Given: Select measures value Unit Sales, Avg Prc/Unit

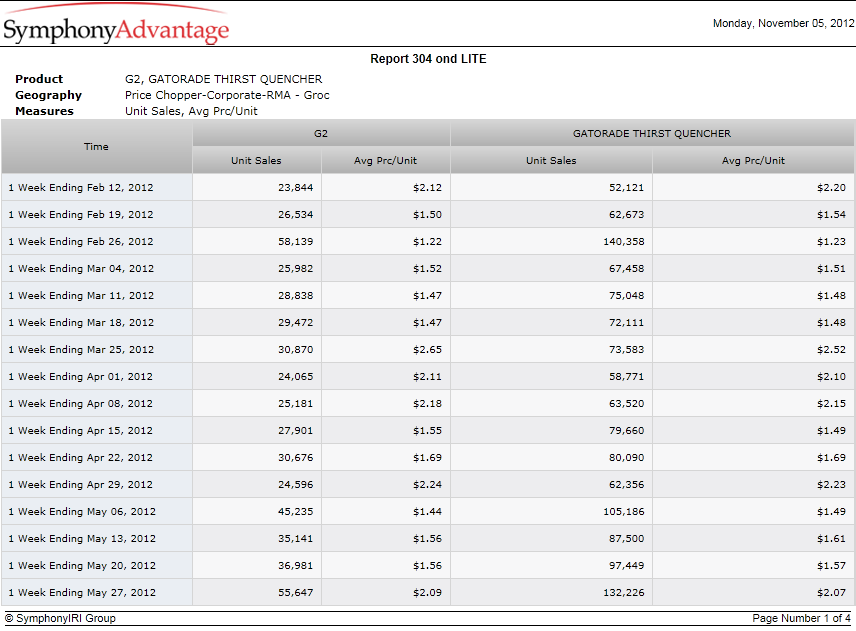Looking at the screenshot, I should coord(191,111).
